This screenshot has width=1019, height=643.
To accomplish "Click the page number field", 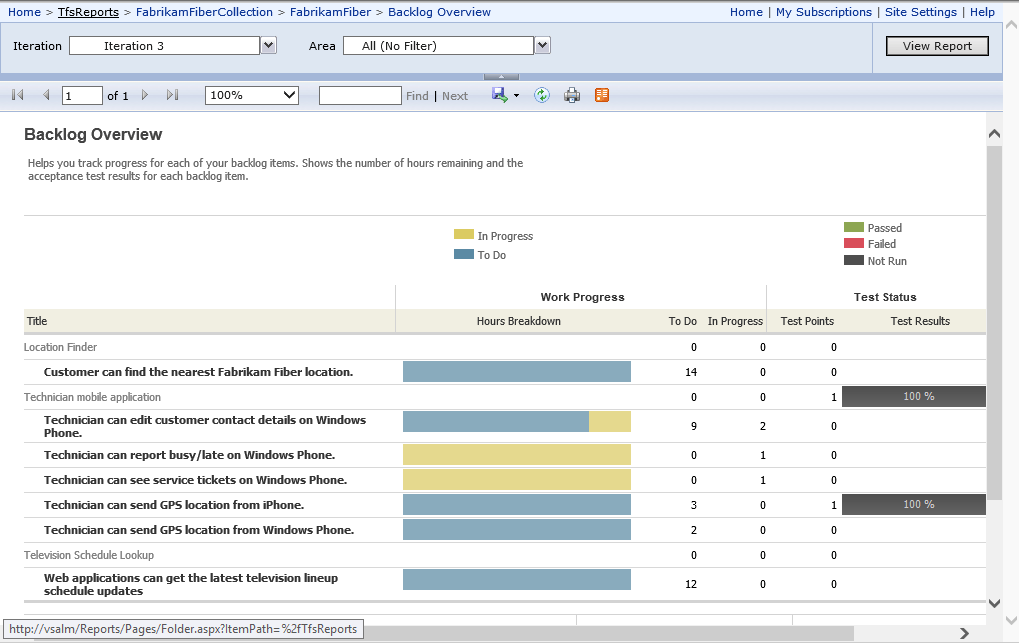I will pos(82,96).
